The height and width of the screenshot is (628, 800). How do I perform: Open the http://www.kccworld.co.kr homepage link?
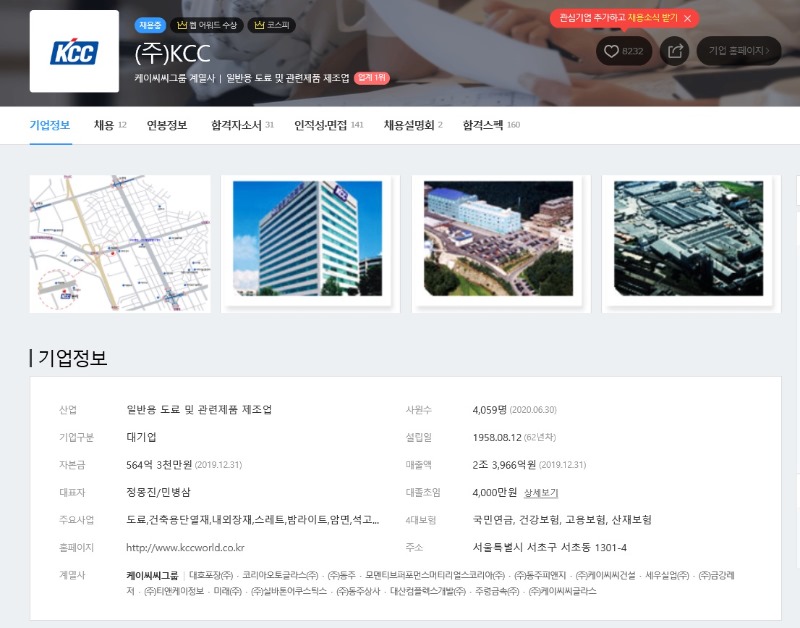coord(185,547)
